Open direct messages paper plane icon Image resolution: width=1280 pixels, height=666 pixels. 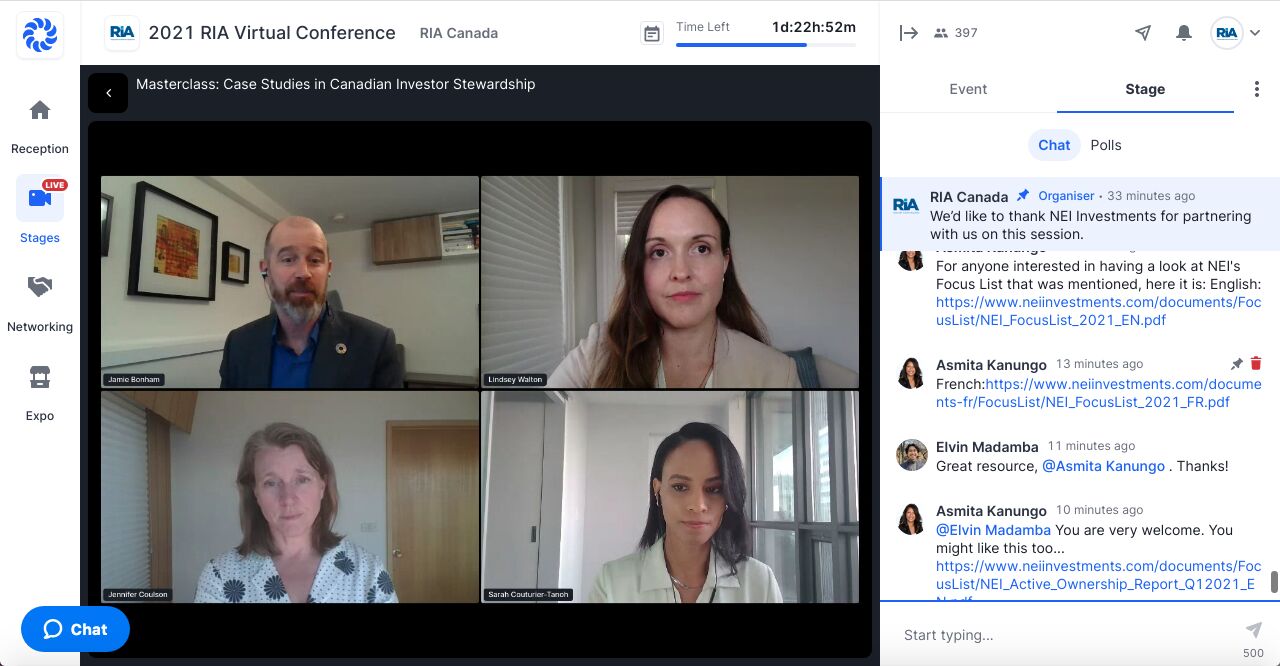pos(1143,33)
